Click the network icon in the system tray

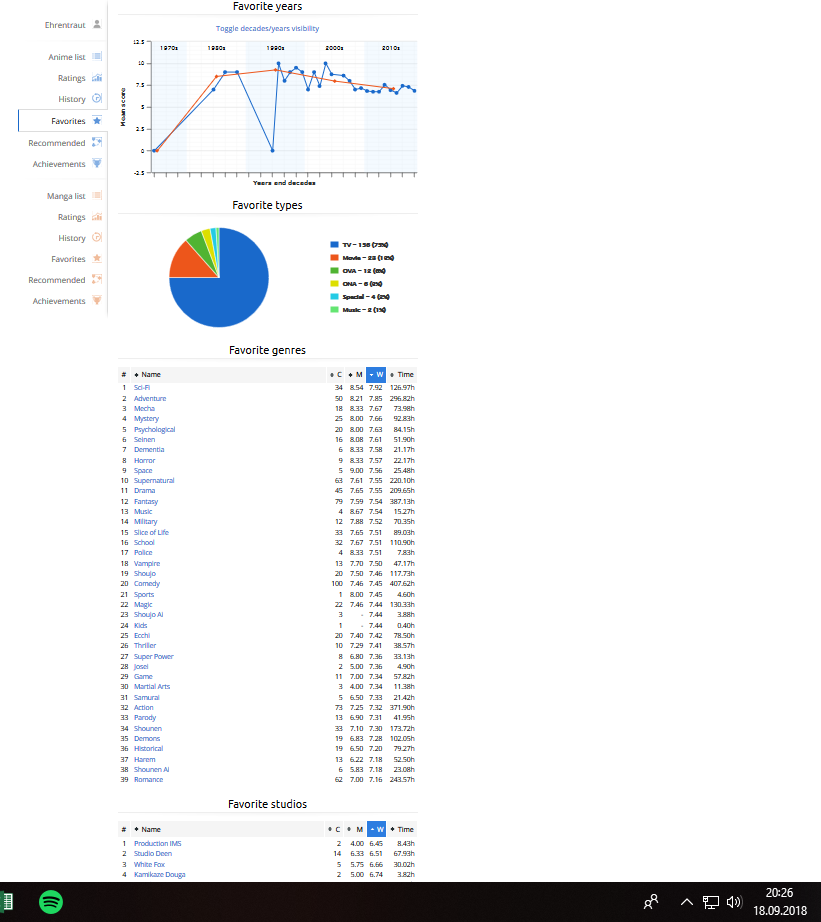710,902
